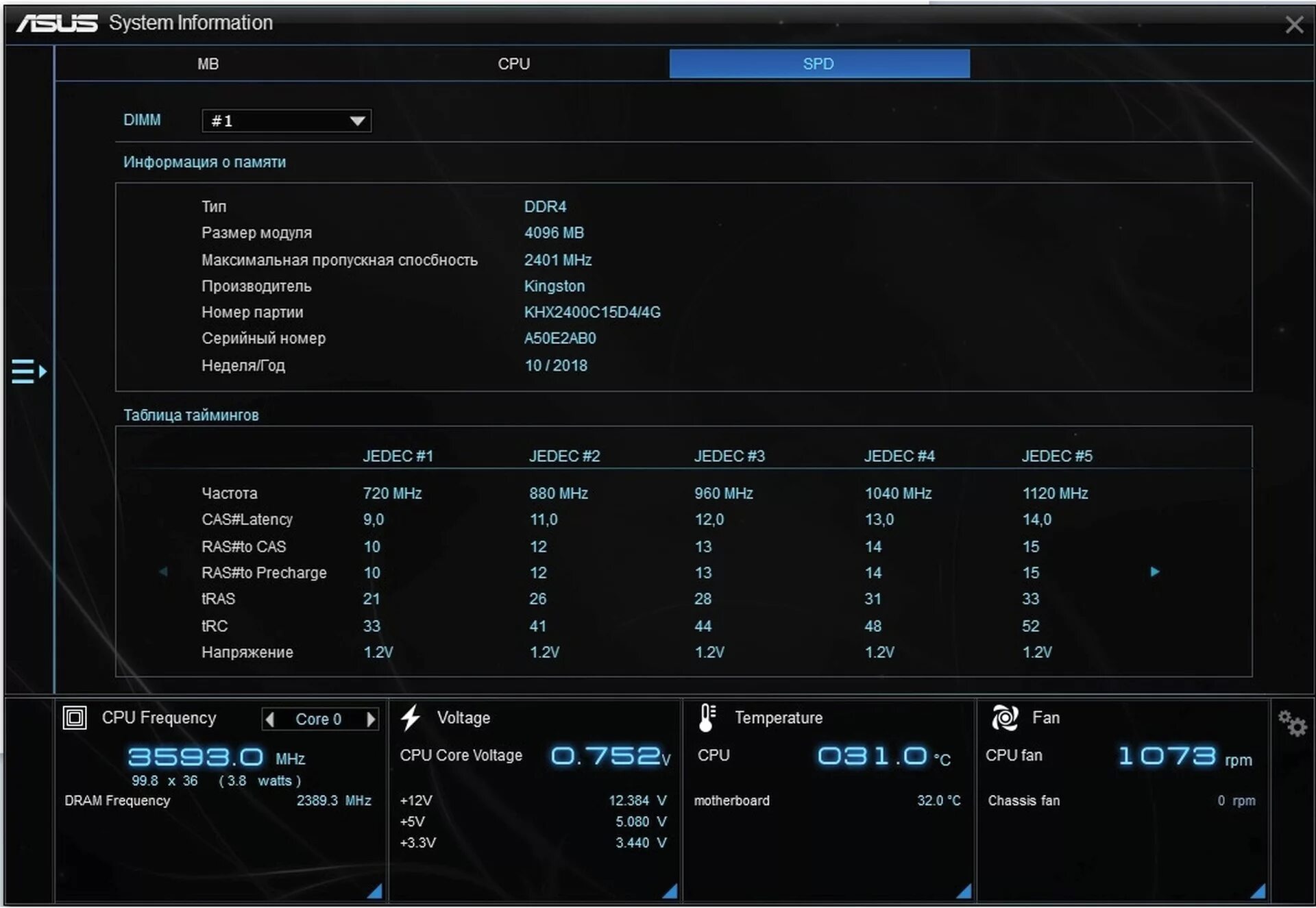Close the System Information window
This screenshot has height=908, width=1316.
pyautogui.click(x=1293, y=25)
